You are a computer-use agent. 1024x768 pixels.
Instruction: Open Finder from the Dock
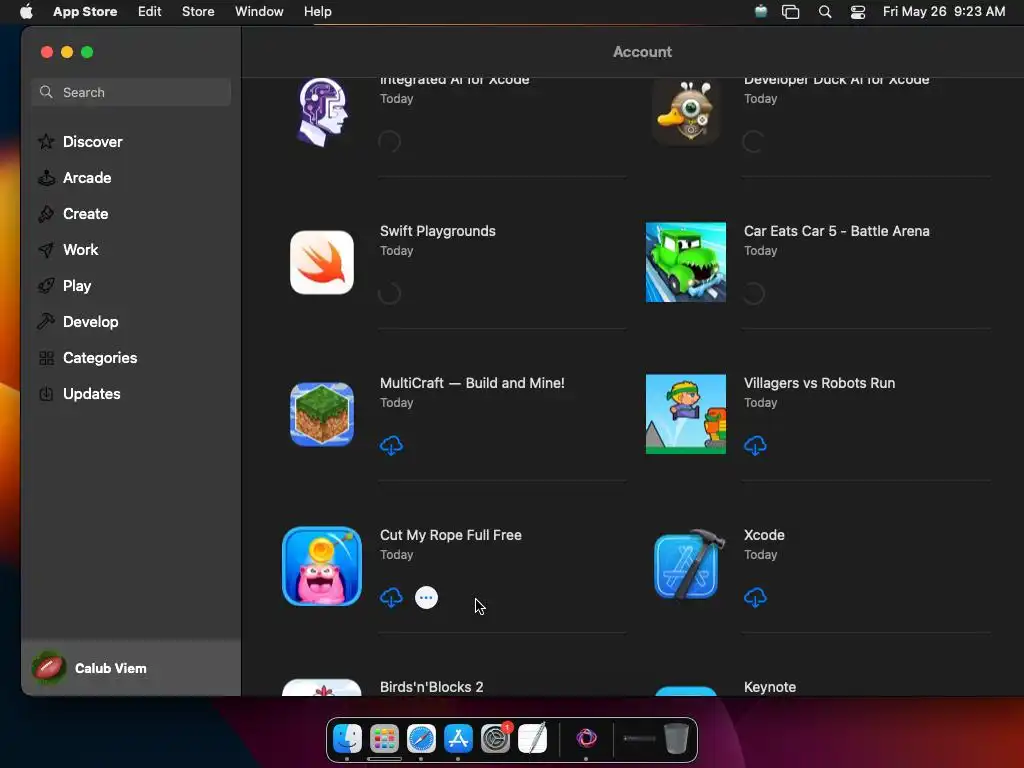pyautogui.click(x=347, y=739)
